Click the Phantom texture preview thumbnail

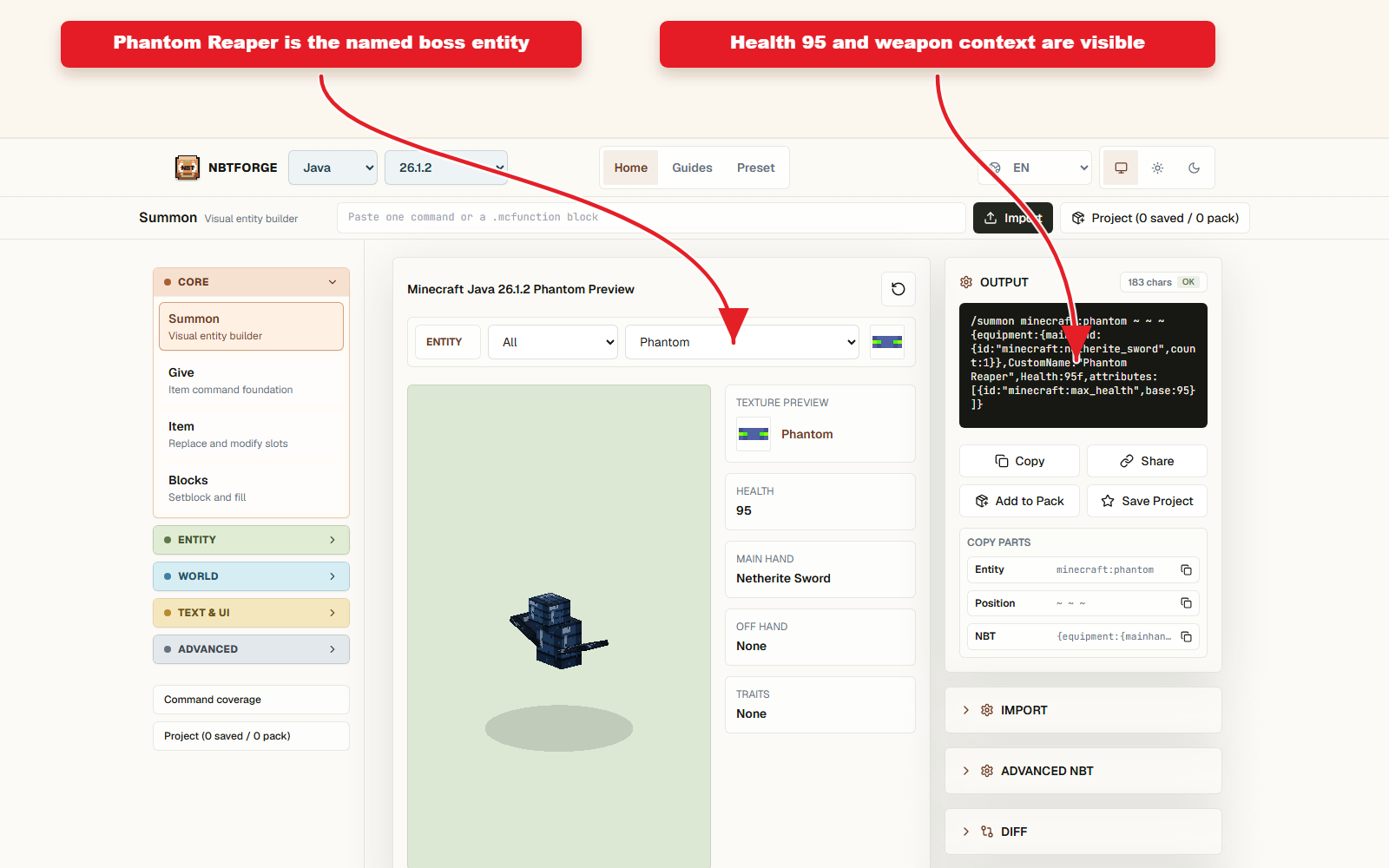click(754, 434)
